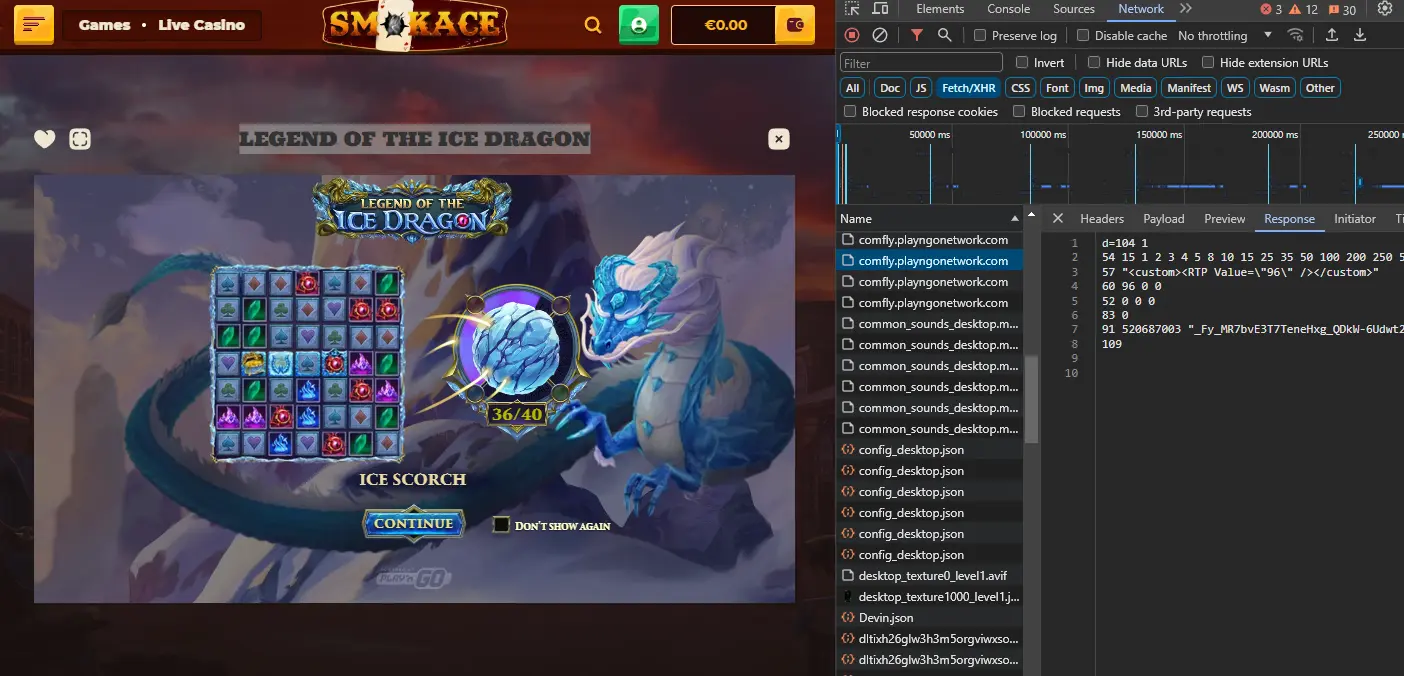The height and width of the screenshot is (676, 1404).
Task: Click the €0.00 balance display
Action: pyautogui.click(x=726, y=25)
